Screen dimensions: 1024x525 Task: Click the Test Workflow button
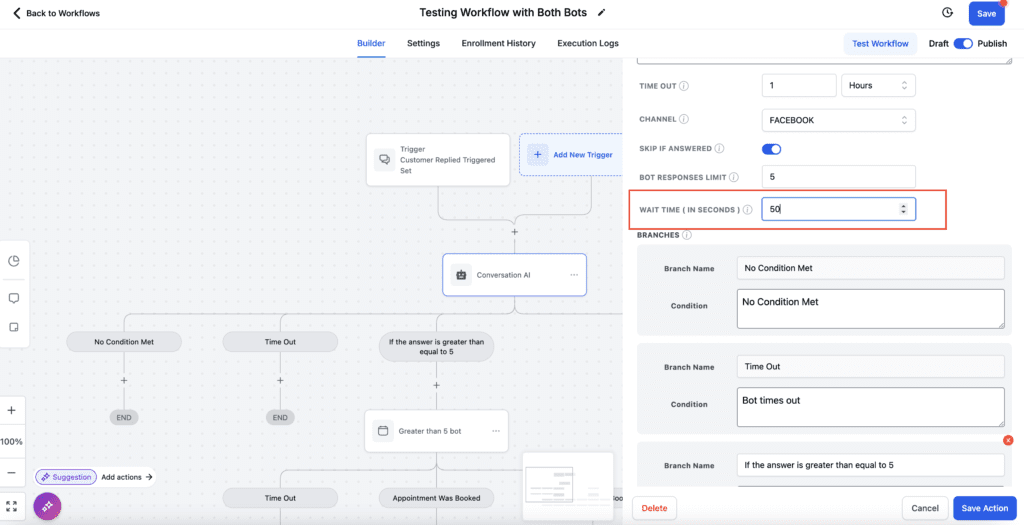point(880,44)
